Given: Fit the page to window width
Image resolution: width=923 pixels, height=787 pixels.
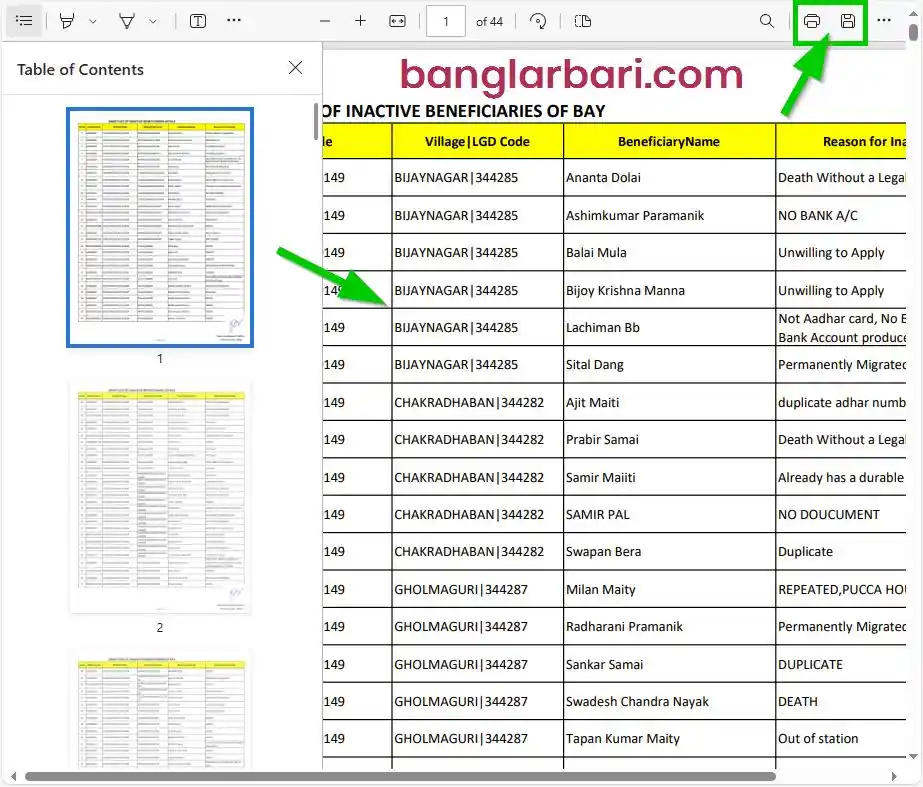Looking at the screenshot, I should [395, 20].
